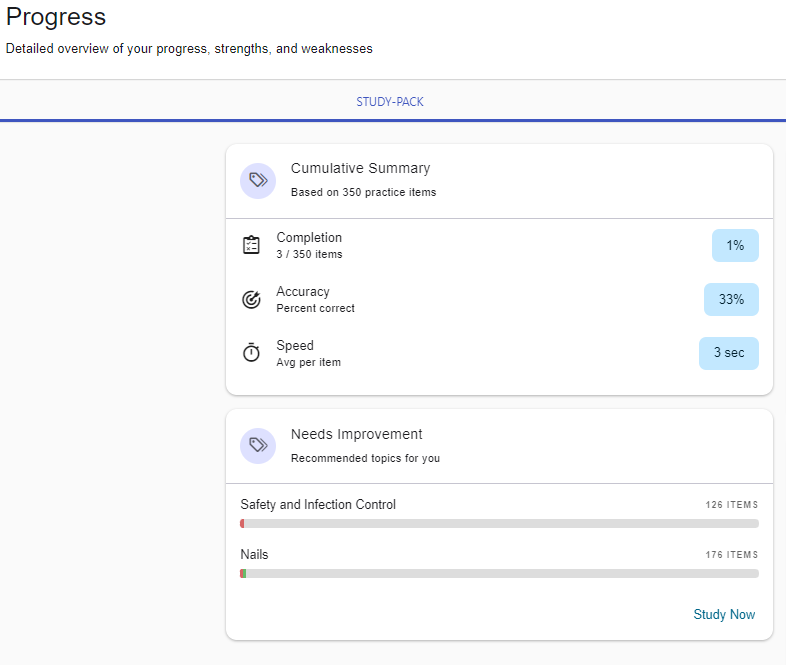Open the Study Now link
This screenshot has height=665, width=786.
coord(724,614)
